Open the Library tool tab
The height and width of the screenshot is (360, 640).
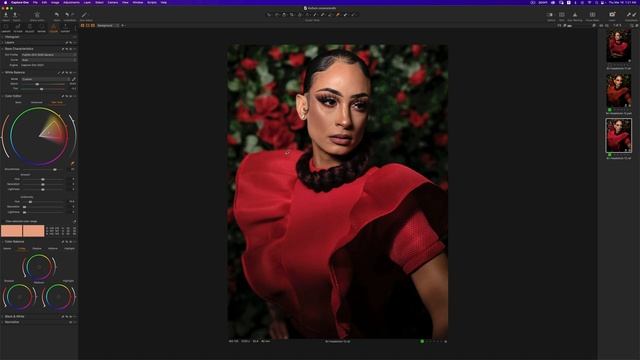tap(6, 27)
